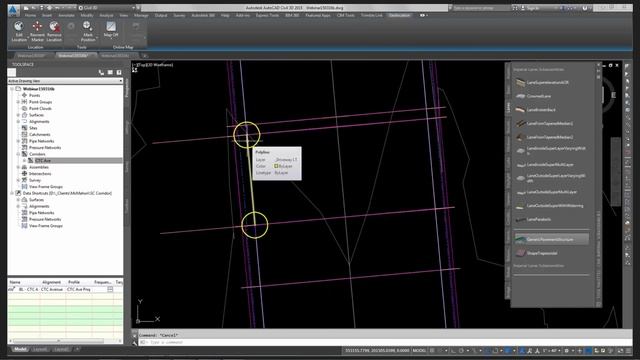
Task: Select the Intersections tree node
Action: pyautogui.click(x=40, y=174)
